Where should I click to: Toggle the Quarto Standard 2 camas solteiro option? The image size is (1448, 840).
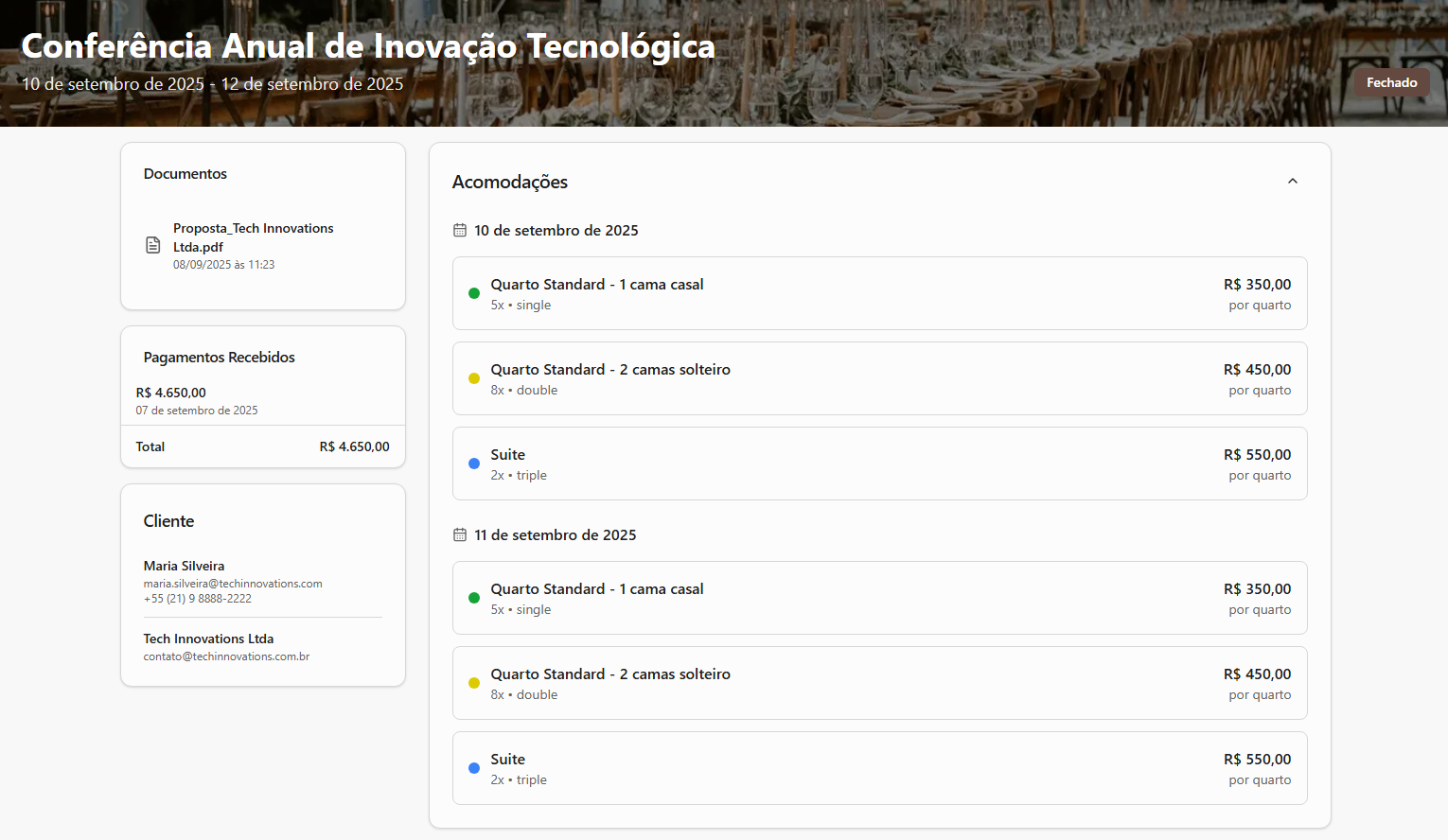click(x=879, y=378)
